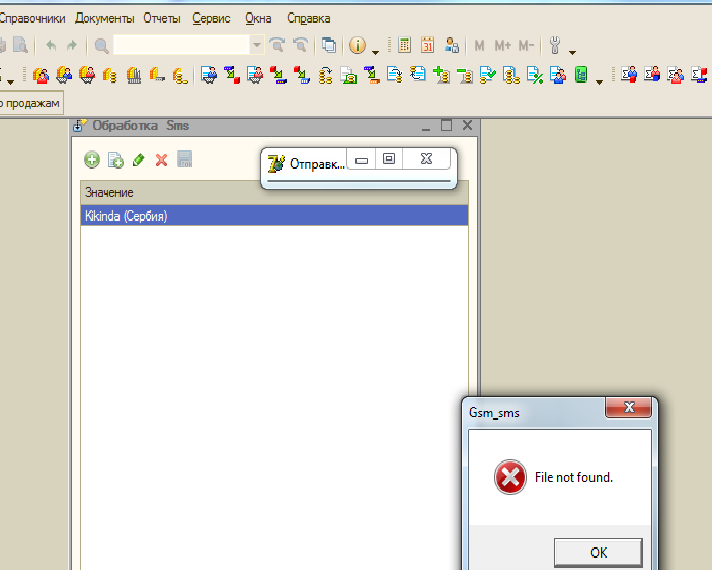Click the document with green checkmark icon
This screenshot has width=712, height=570.
[488, 75]
